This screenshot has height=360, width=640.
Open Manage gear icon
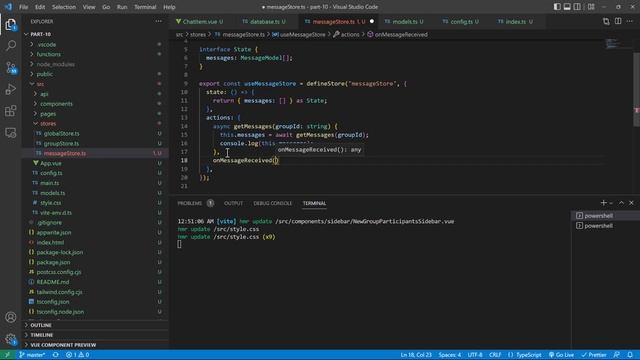tap(11, 339)
